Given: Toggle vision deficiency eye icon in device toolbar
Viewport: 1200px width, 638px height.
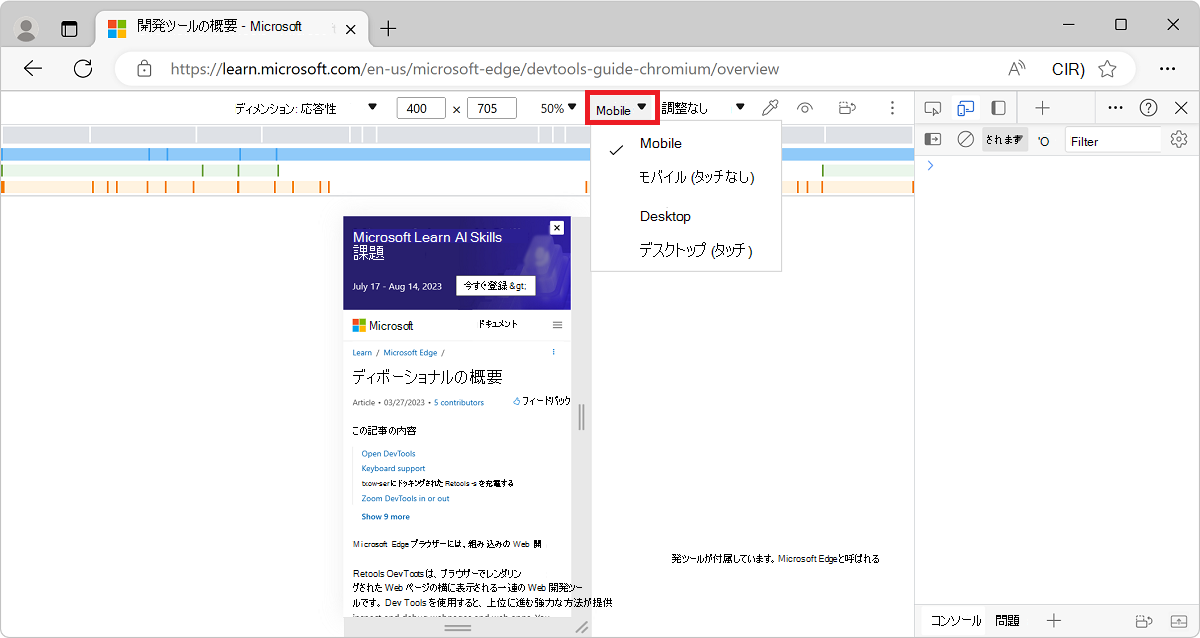Looking at the screenshot, I should [805, 108].
